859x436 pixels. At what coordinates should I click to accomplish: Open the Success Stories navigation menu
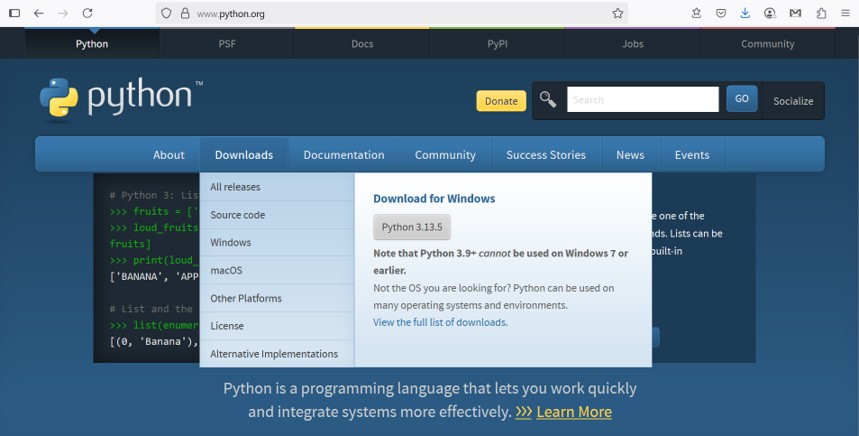pos(546,155)
